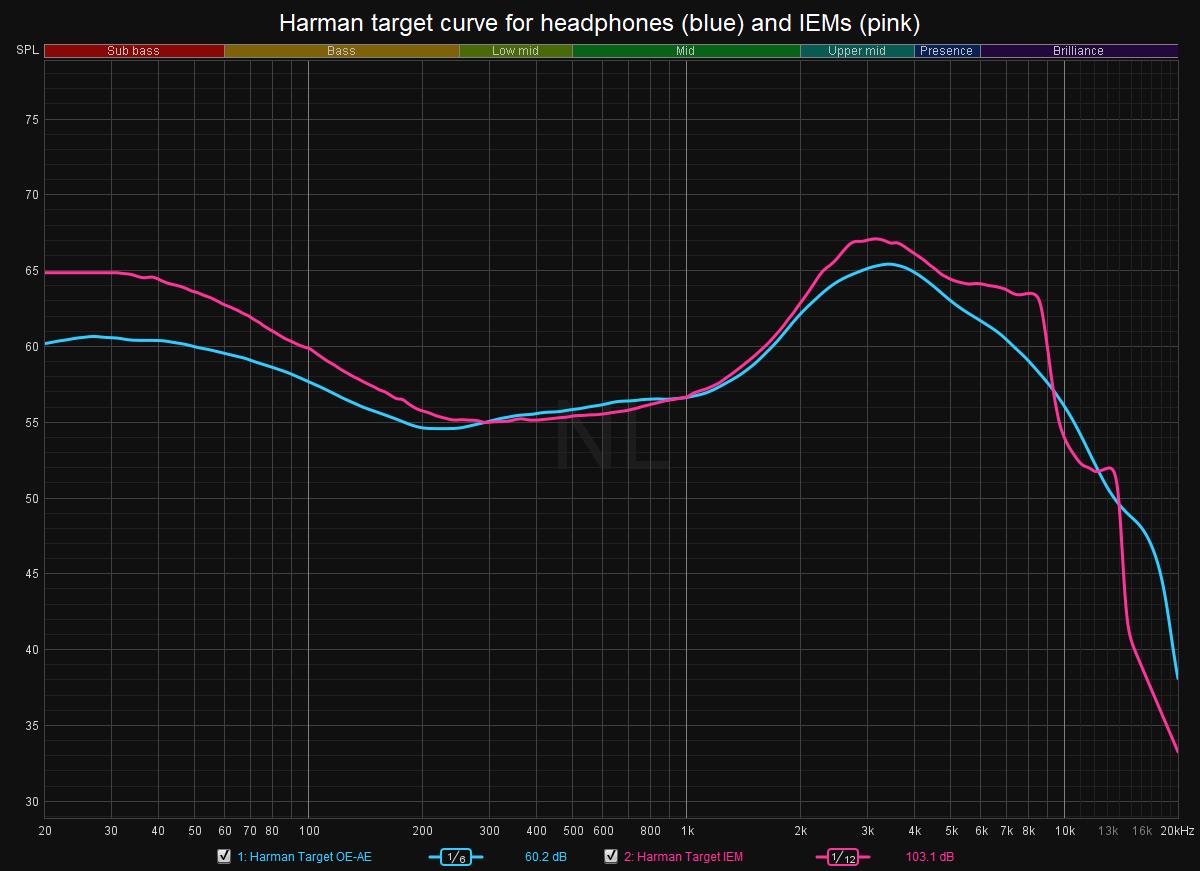
Task: Click the 1k frequency axis label
Action: [686, 831]
